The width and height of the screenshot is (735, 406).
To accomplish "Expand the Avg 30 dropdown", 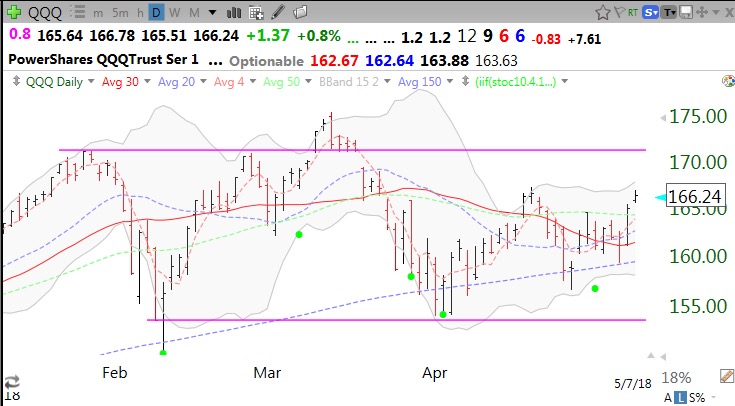I will [x=147, y=82].
